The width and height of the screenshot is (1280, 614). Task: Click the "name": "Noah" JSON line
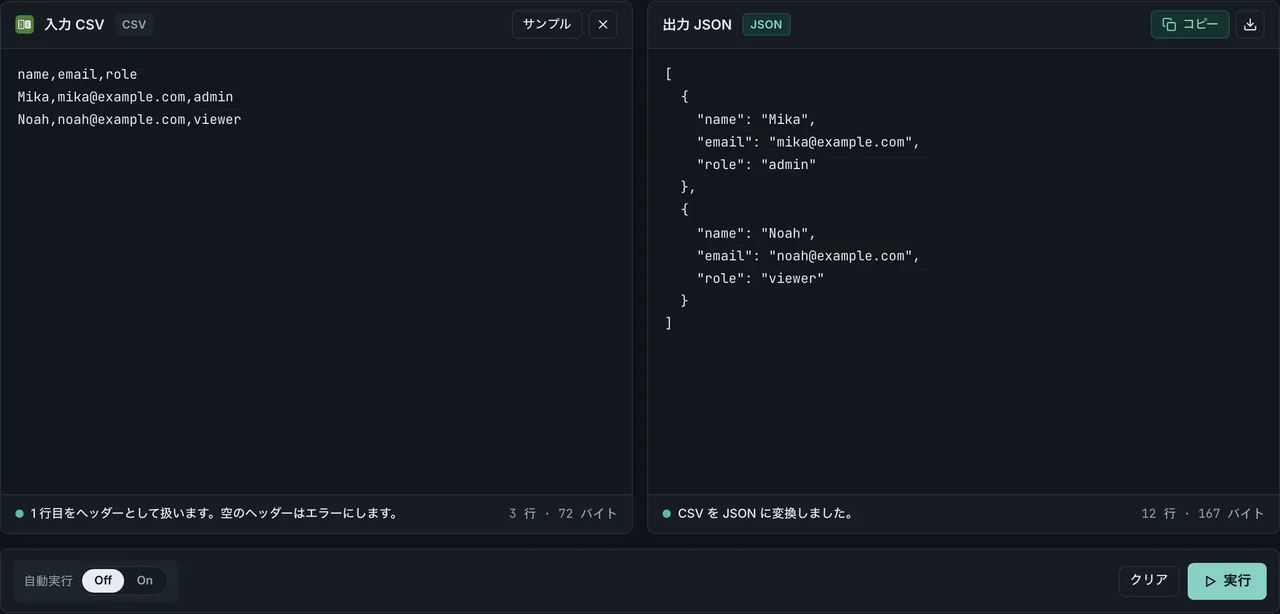coord(756,233)
